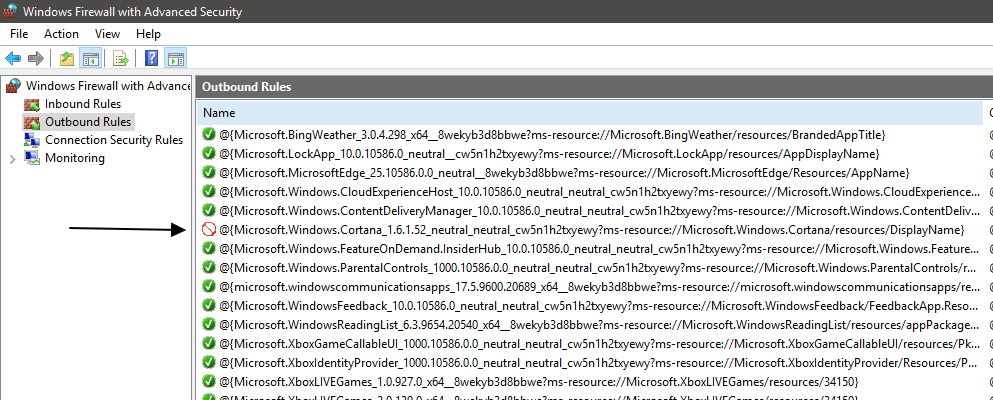Select Inbound Rules in the tree
The height and width of the screenshot is (400, 993).
pyautogui.click(x=82, y=104)
